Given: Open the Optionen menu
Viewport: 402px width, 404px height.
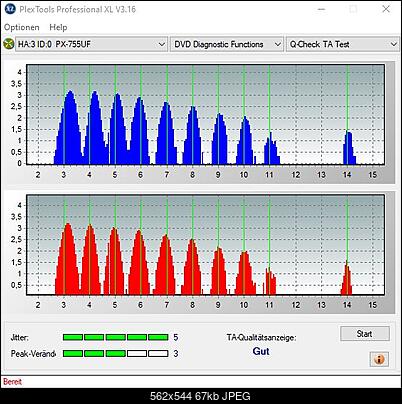Looking at the screenshot, I should click(x=22, y=27).
